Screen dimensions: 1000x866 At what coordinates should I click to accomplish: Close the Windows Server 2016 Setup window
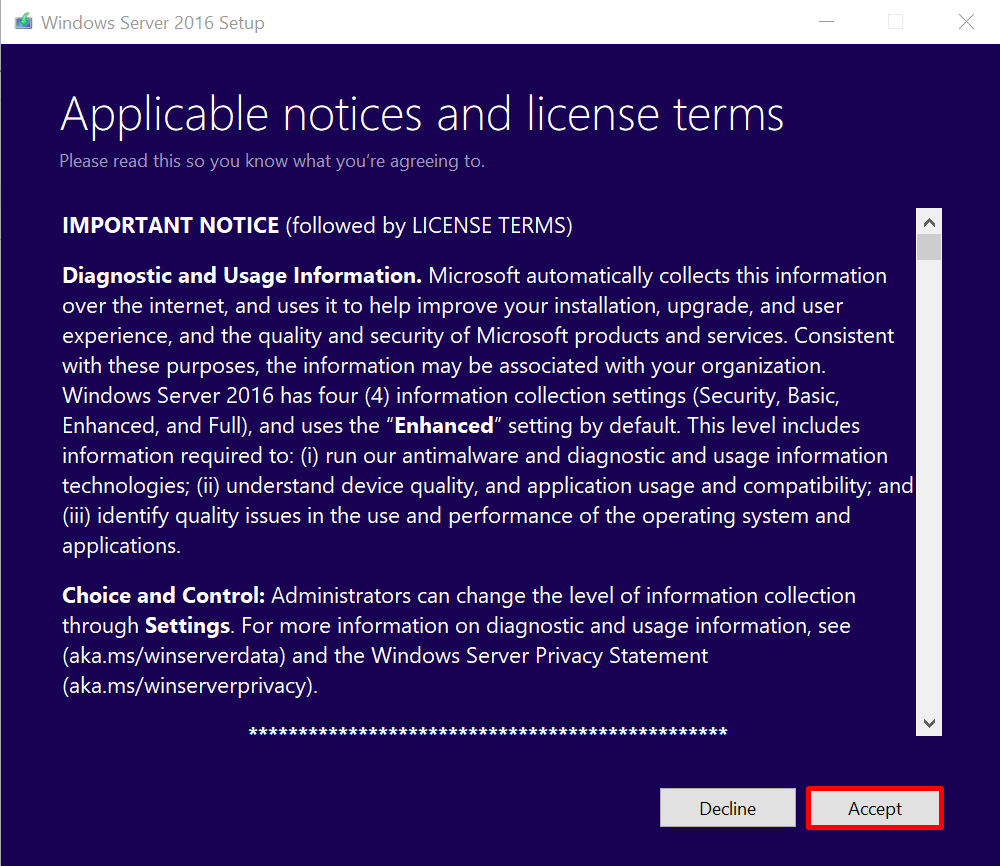[966, 22]
